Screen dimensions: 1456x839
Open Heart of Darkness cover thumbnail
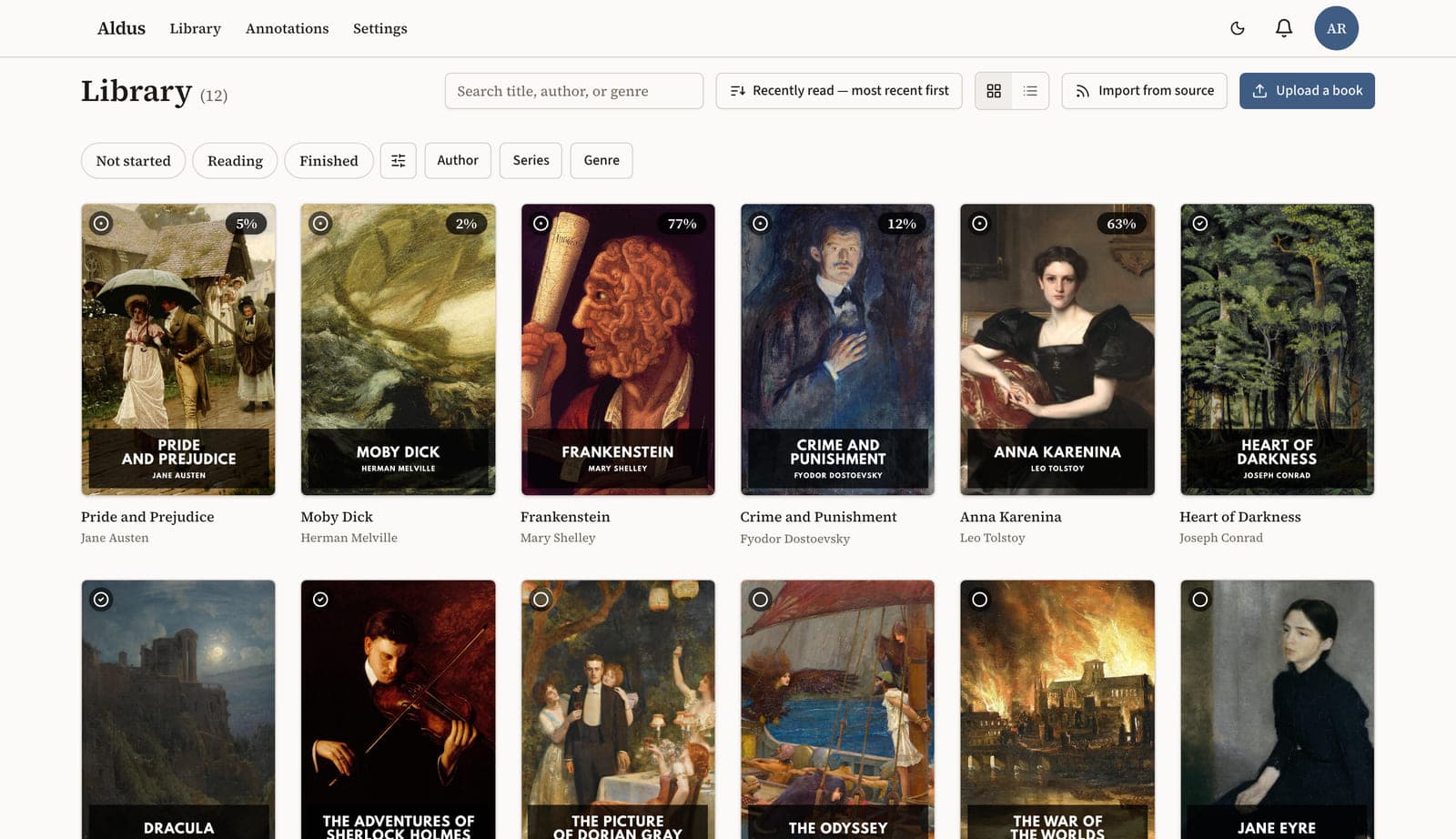click(1277, 349)
